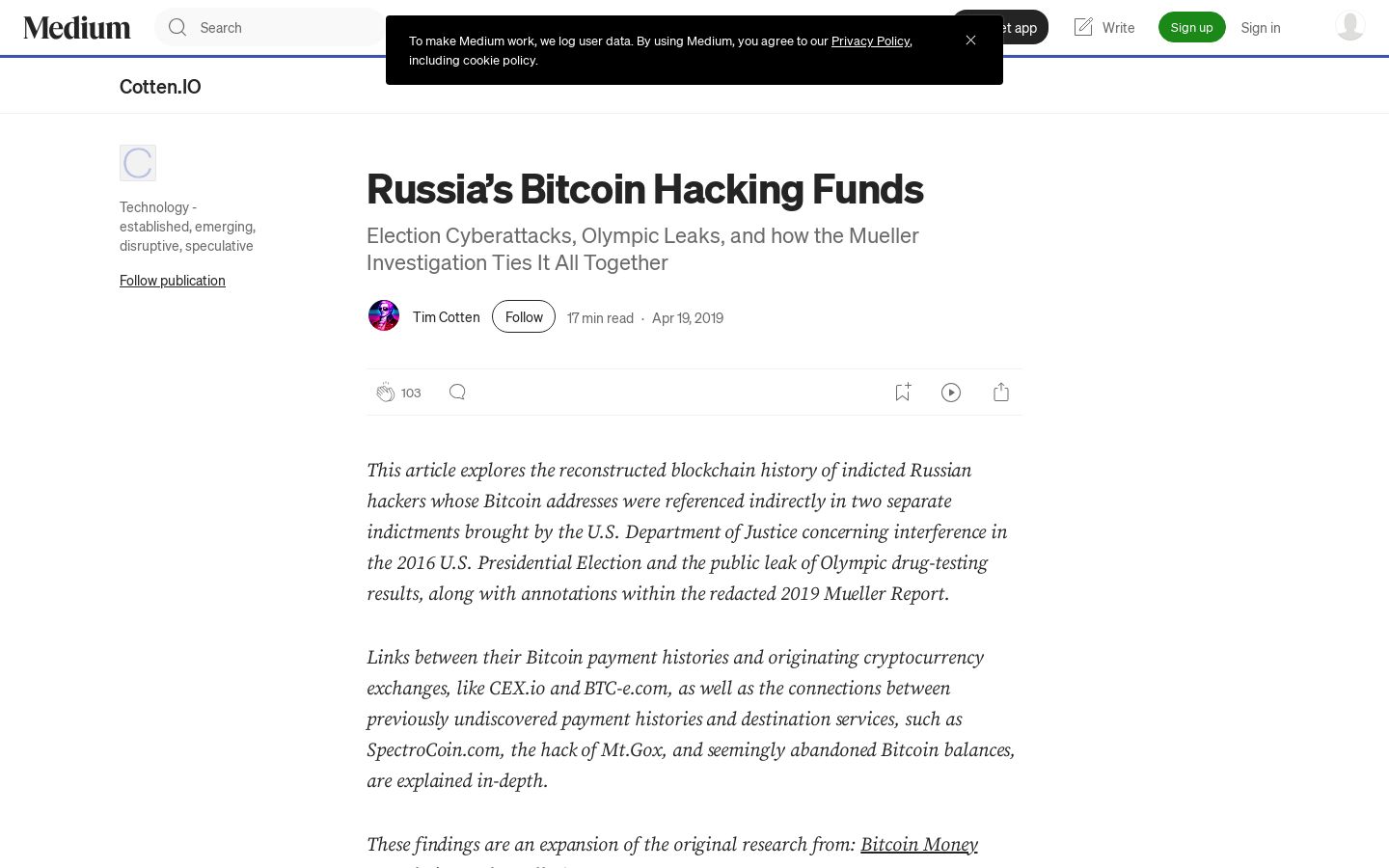This screenshot has height=868, width=1389.
Task: Open the Tim Cotten author name link
Action: pos(446,316)
